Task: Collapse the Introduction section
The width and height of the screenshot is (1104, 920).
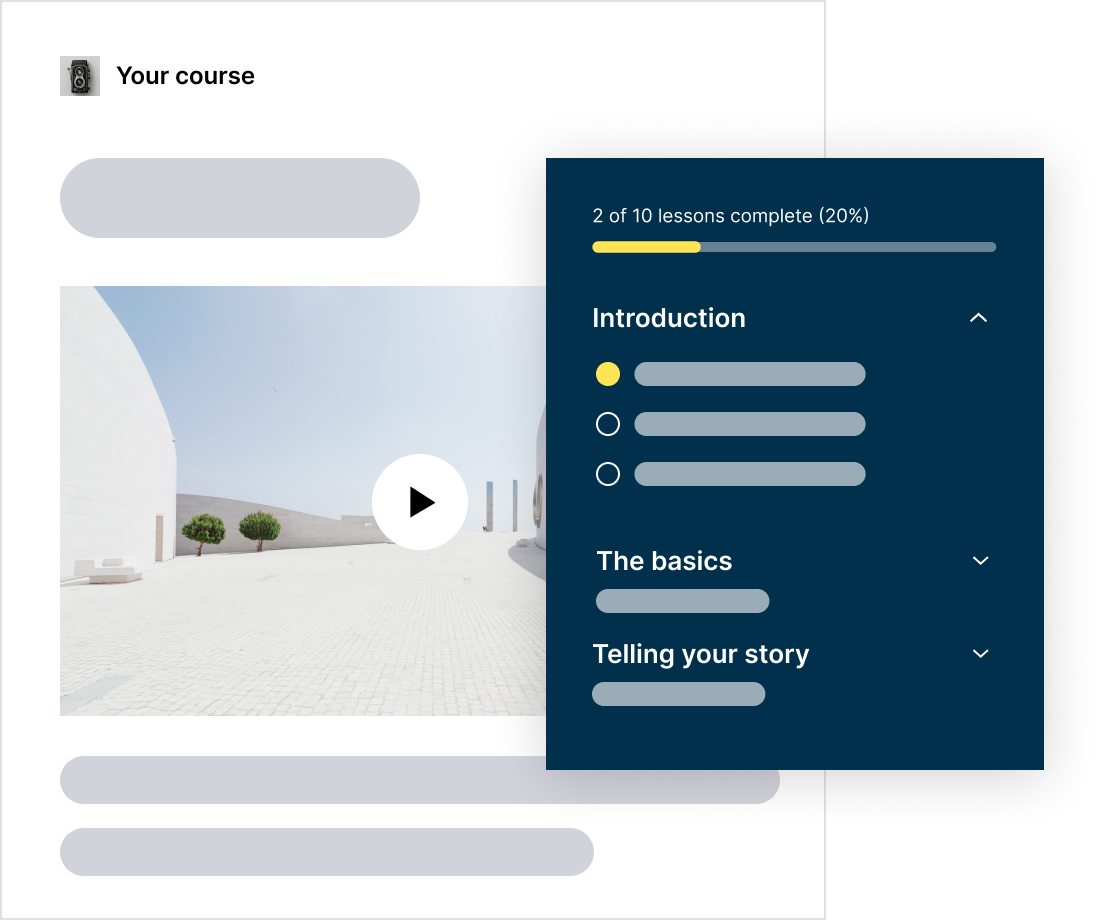Action: [979, 317]
